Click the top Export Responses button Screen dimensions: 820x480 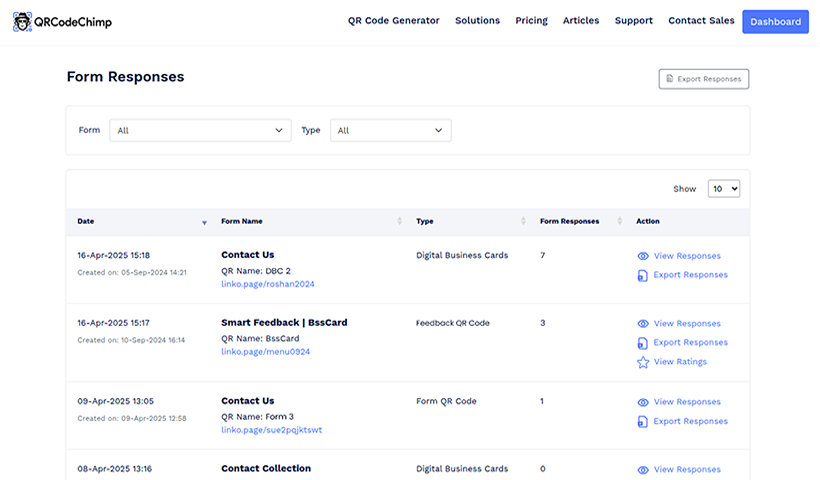pos(704,79)
